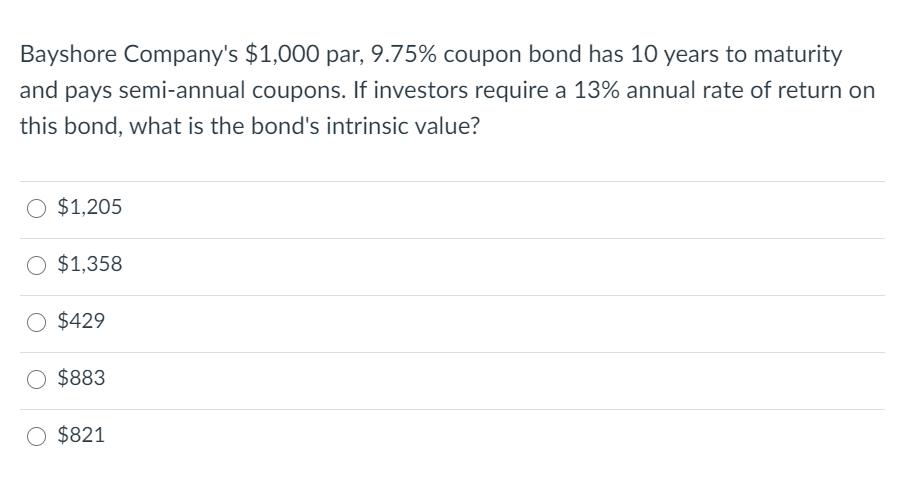Choose the $1,358 radio button
Image resolution: width=898 pixels, height=490 pixels.
[36, 265]
